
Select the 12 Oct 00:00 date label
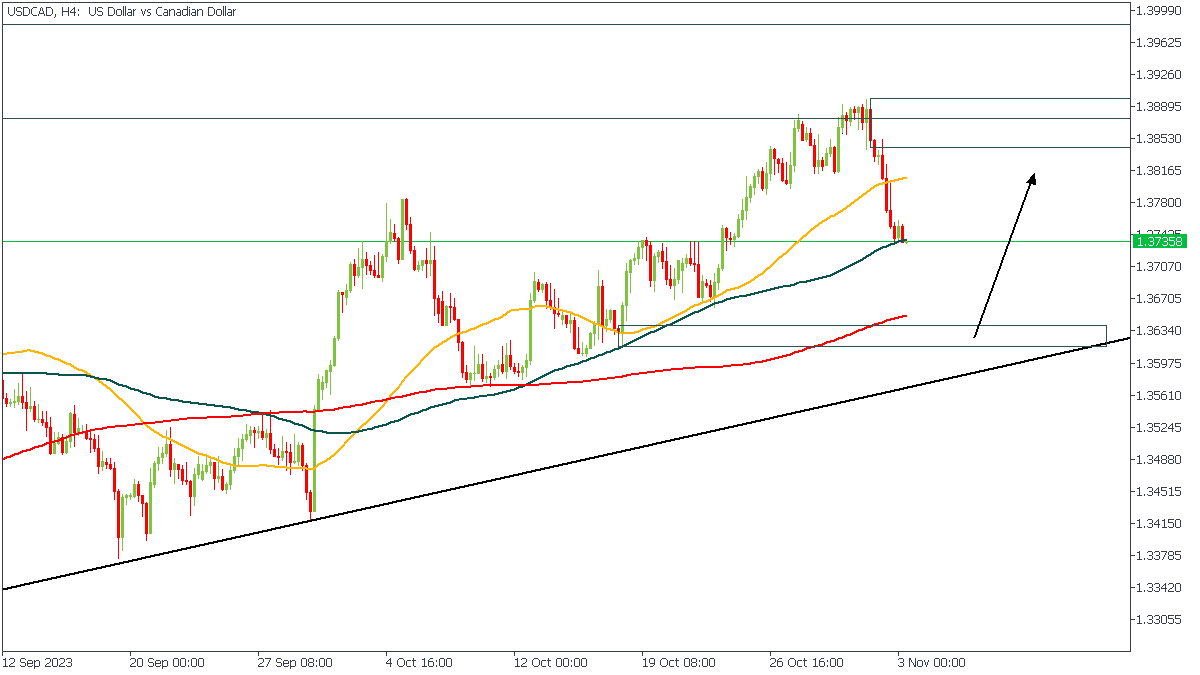point(548,662)
